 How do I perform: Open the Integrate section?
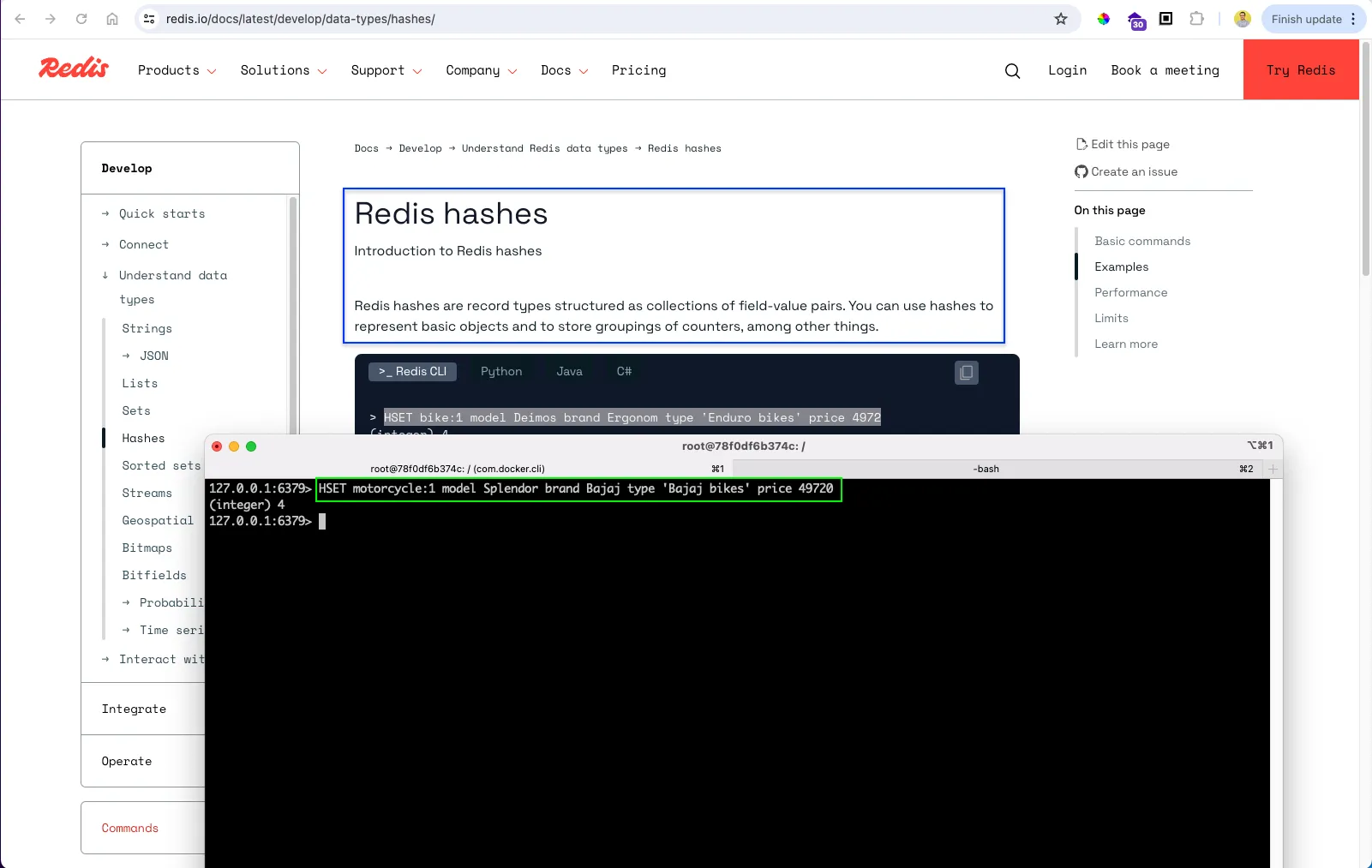[x=134, y=709]
